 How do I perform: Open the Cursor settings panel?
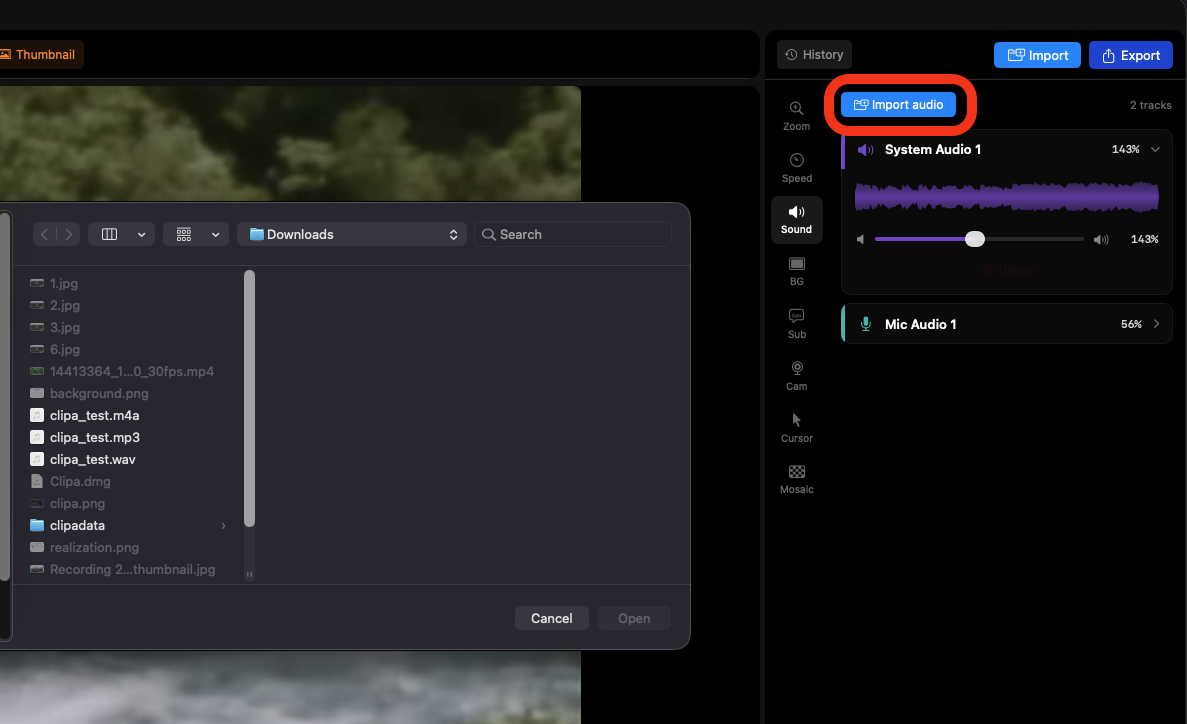click(796, 426)
